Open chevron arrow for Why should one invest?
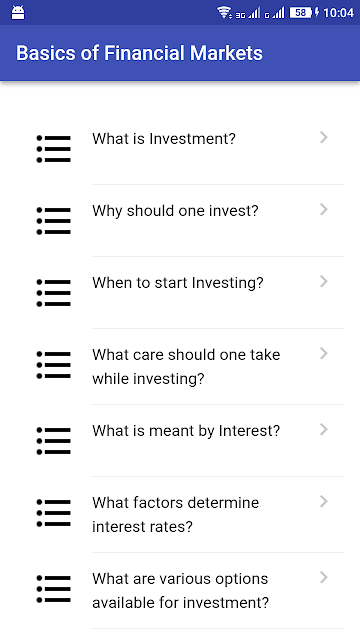360x640 pixels. point(324,209)
